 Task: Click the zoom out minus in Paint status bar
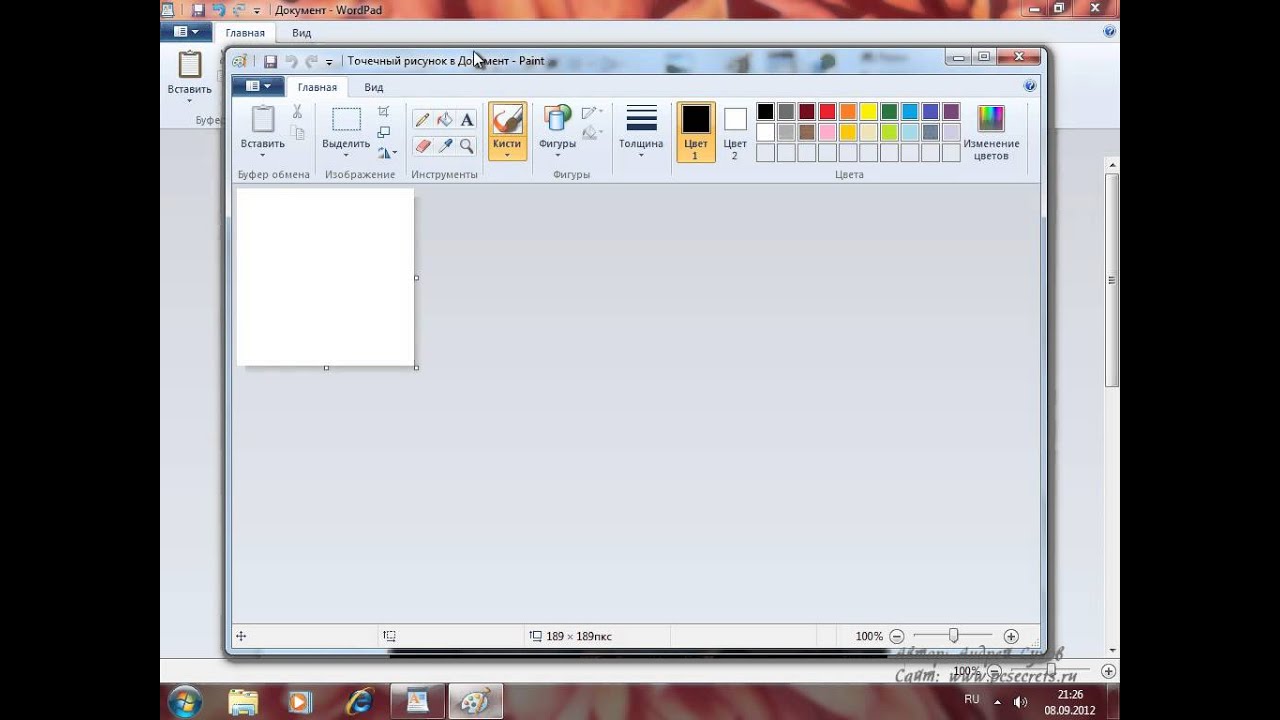897,636
